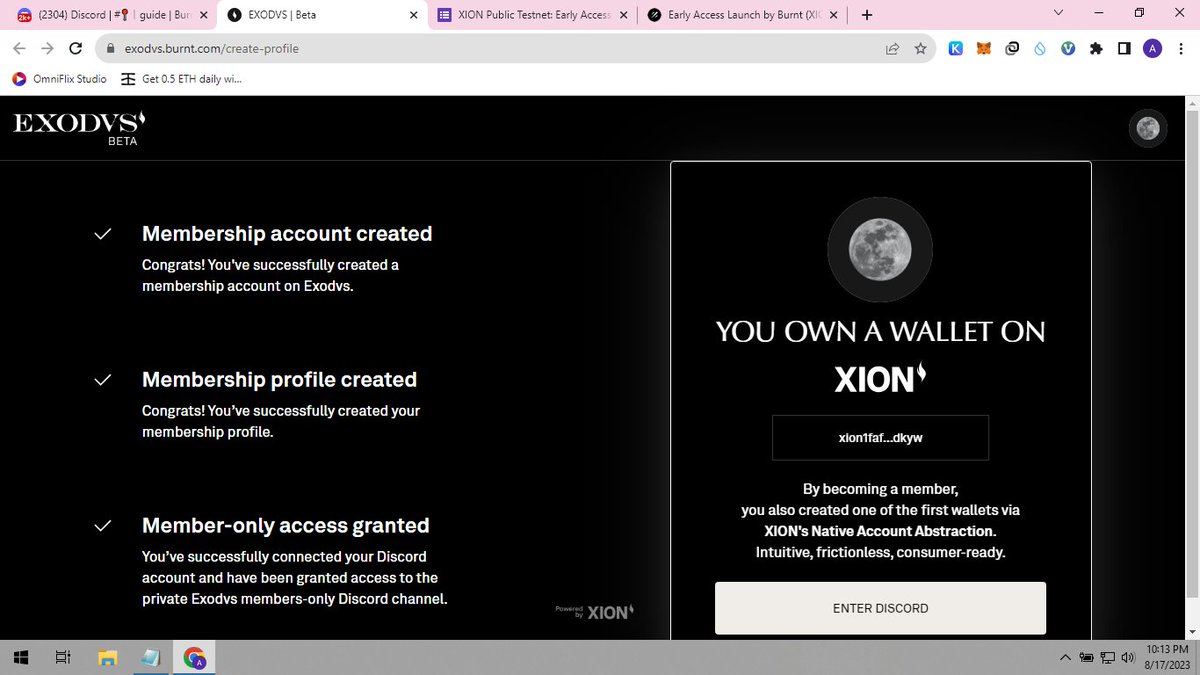
Task: Click checkmark beside Member-only access granted
Action: click(102, 526)
